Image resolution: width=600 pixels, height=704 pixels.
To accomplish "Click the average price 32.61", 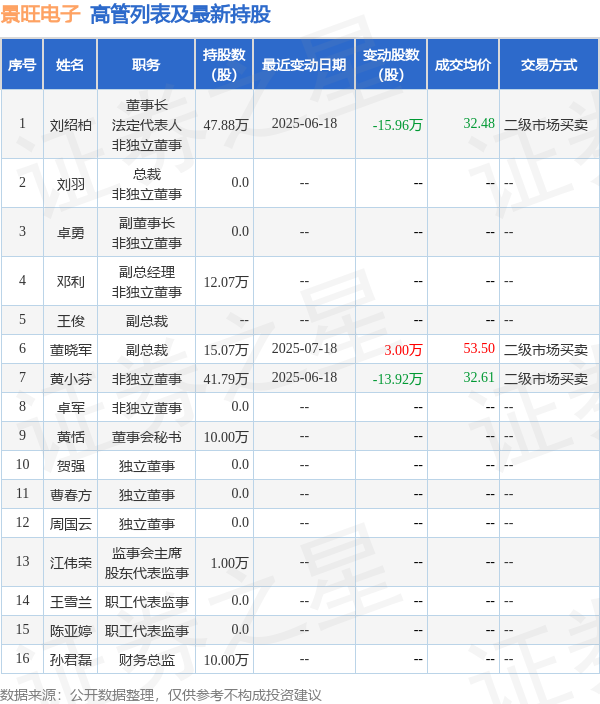I will 479,378.
